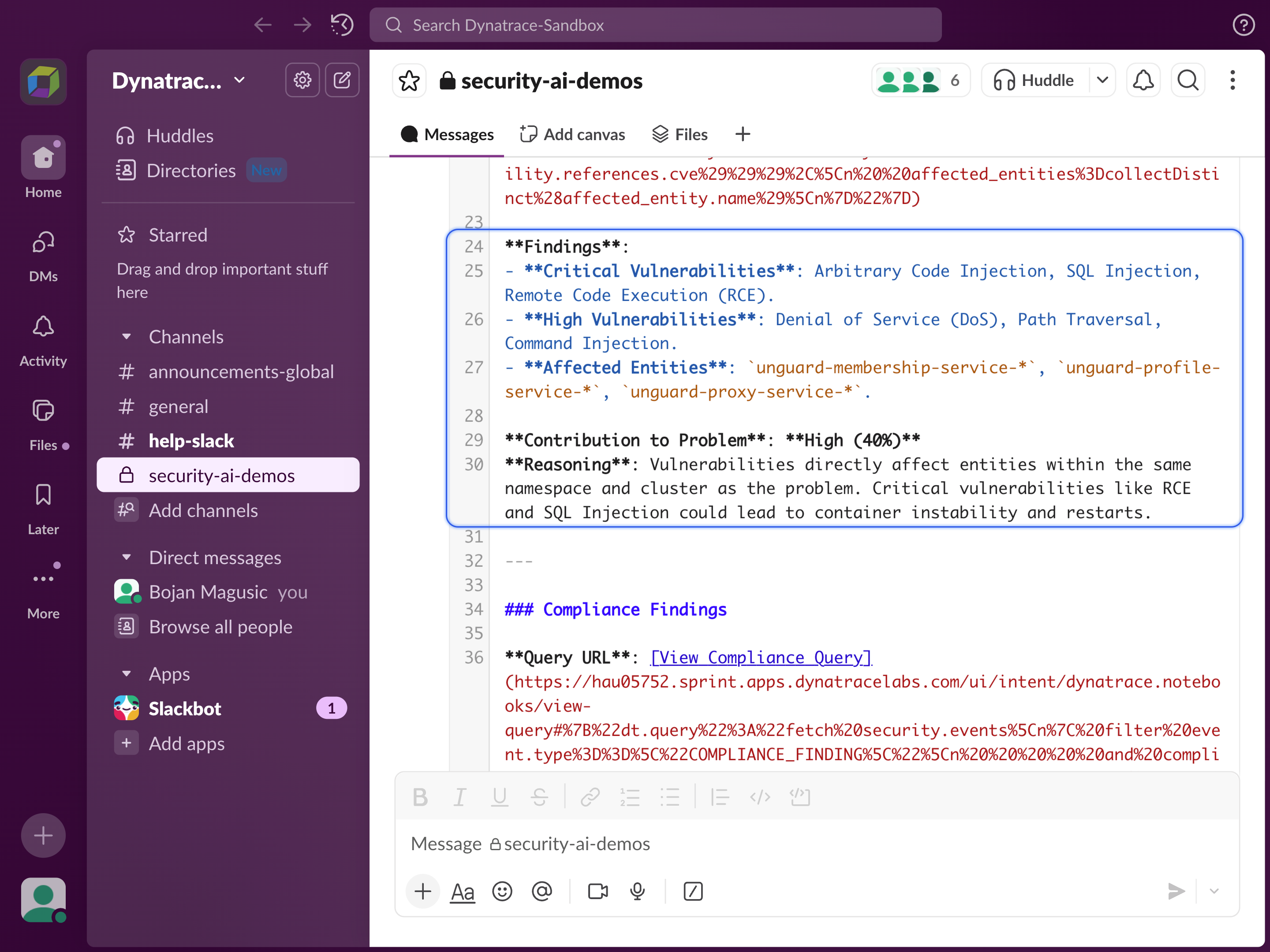Viewport: 1270px width, 952px height.
Task: Open the slash shortcuts icon
Action: 693,891
